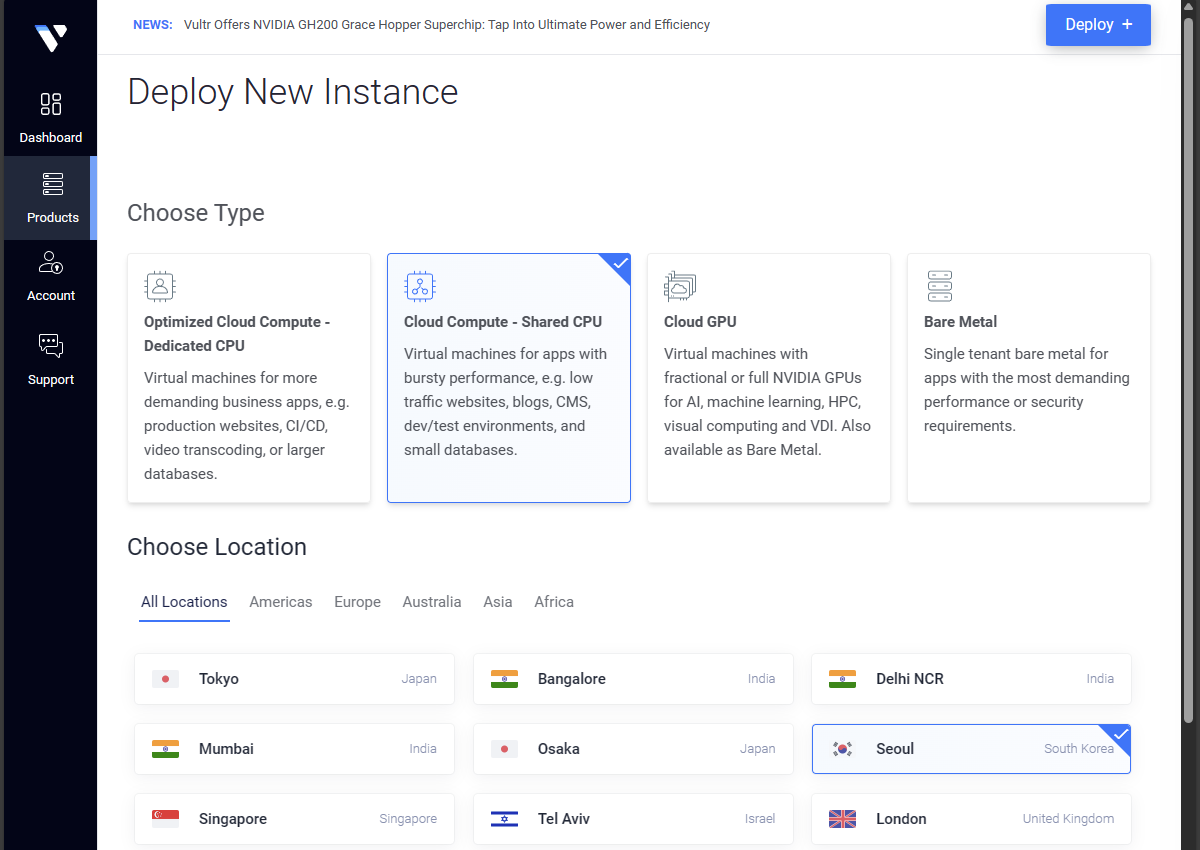Click the Cloud Compute Shared CPU icon

point(420,286)
